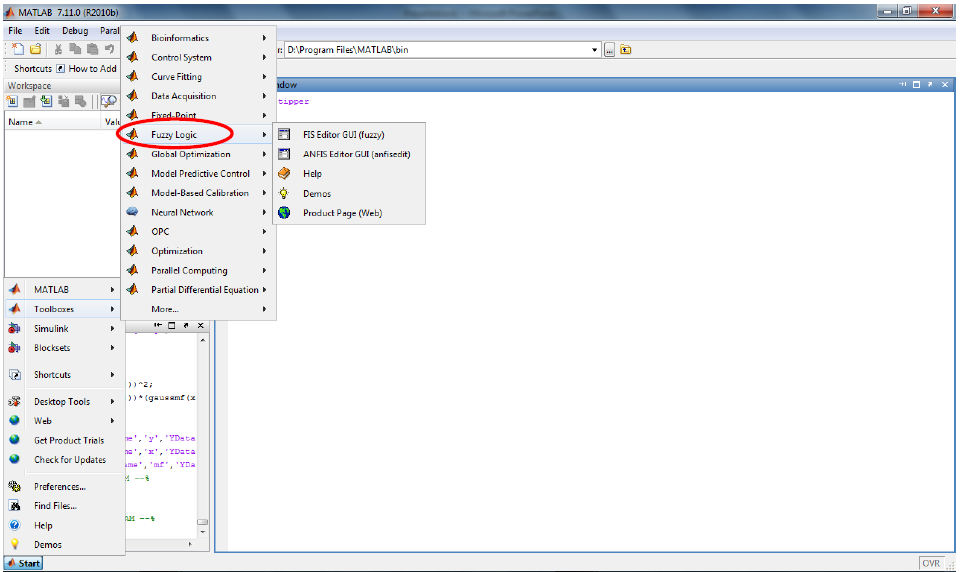Click the Web globe icon in Start menu

pos(15,421)
